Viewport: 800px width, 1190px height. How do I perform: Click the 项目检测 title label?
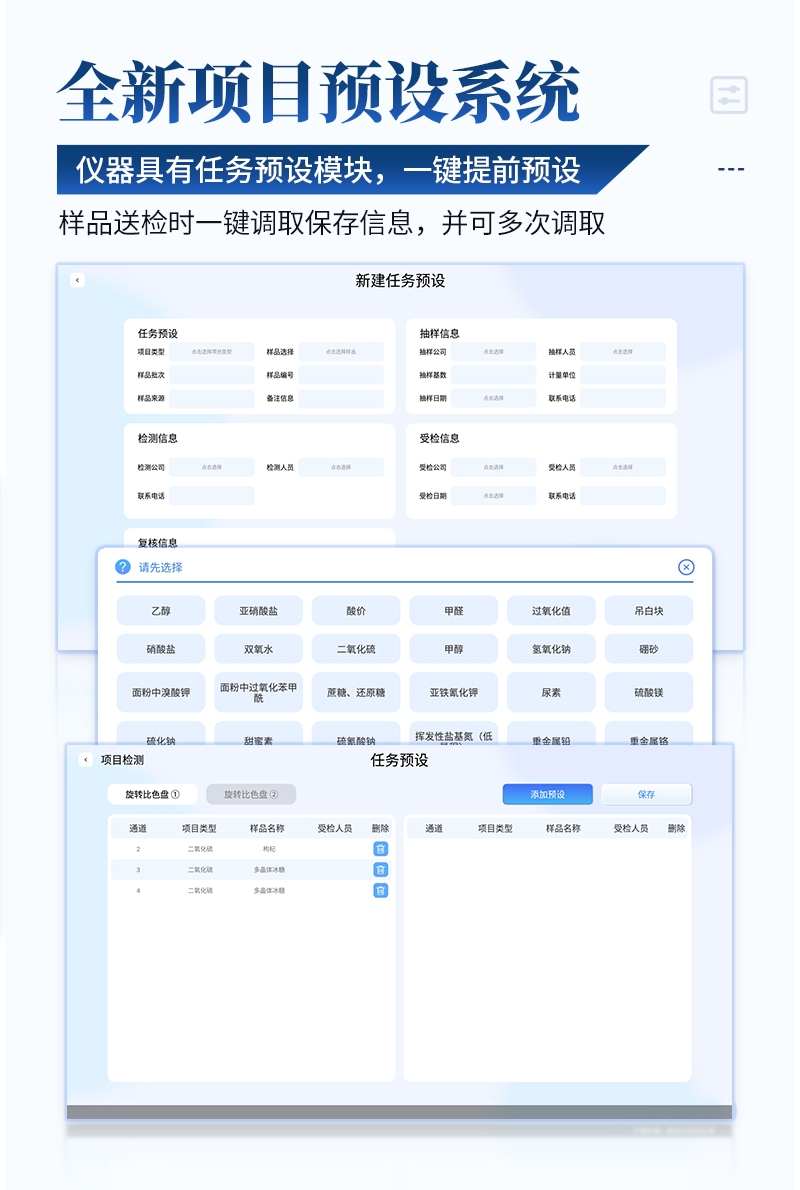pos(122,760)
